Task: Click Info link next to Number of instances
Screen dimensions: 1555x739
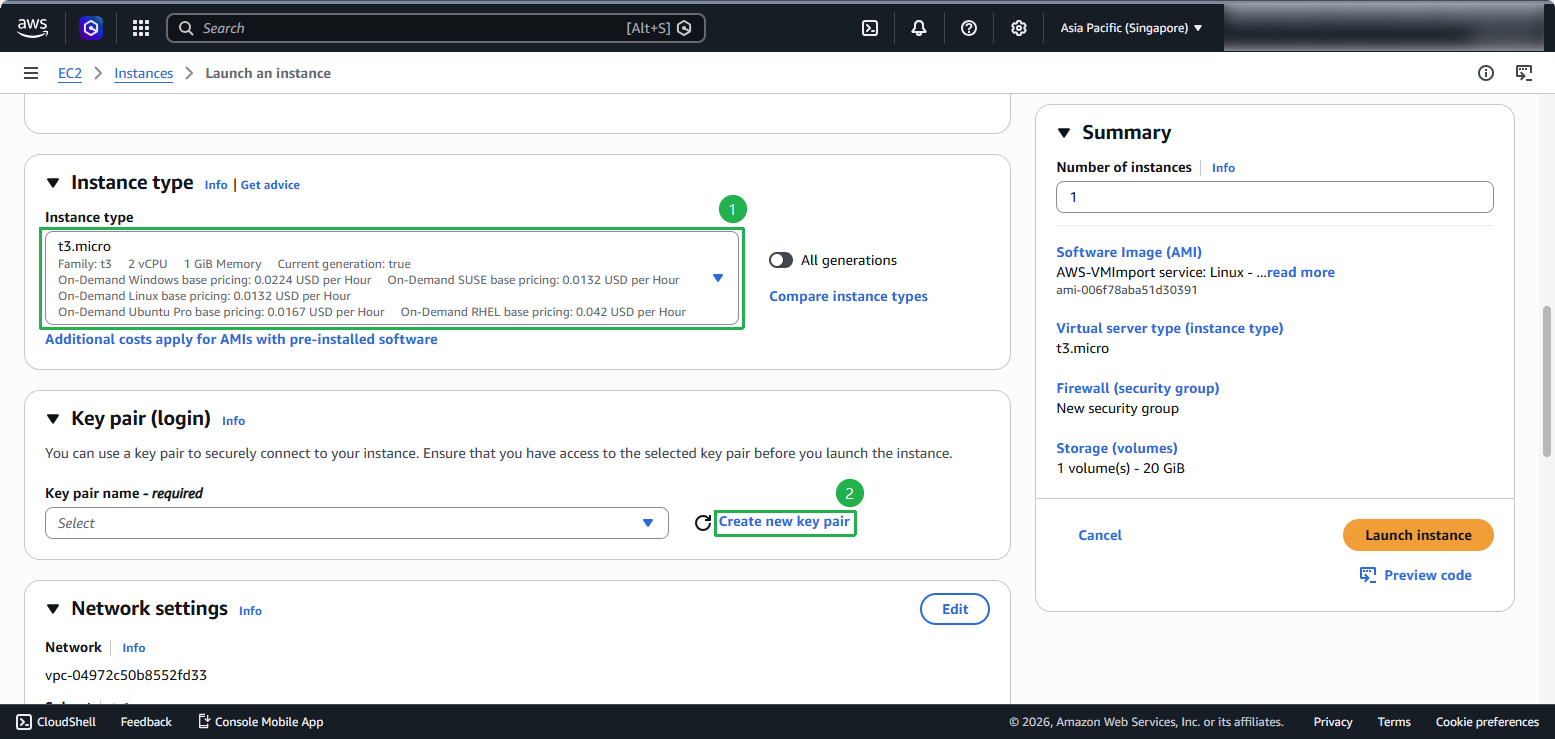Action: (x=1223, y=168)
